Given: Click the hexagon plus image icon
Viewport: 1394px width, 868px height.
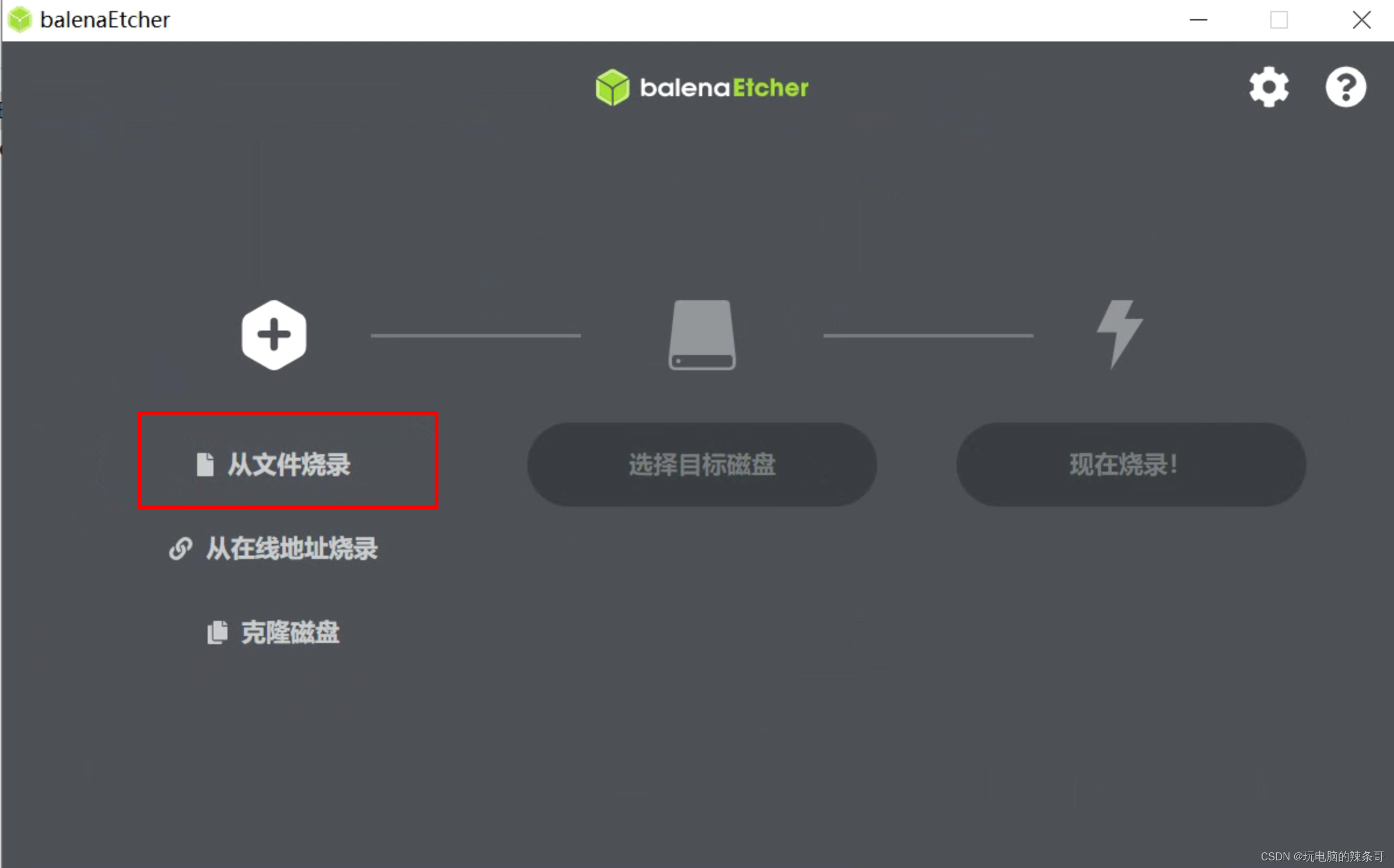Looking at the screenshot, I should tap(274, 335).
